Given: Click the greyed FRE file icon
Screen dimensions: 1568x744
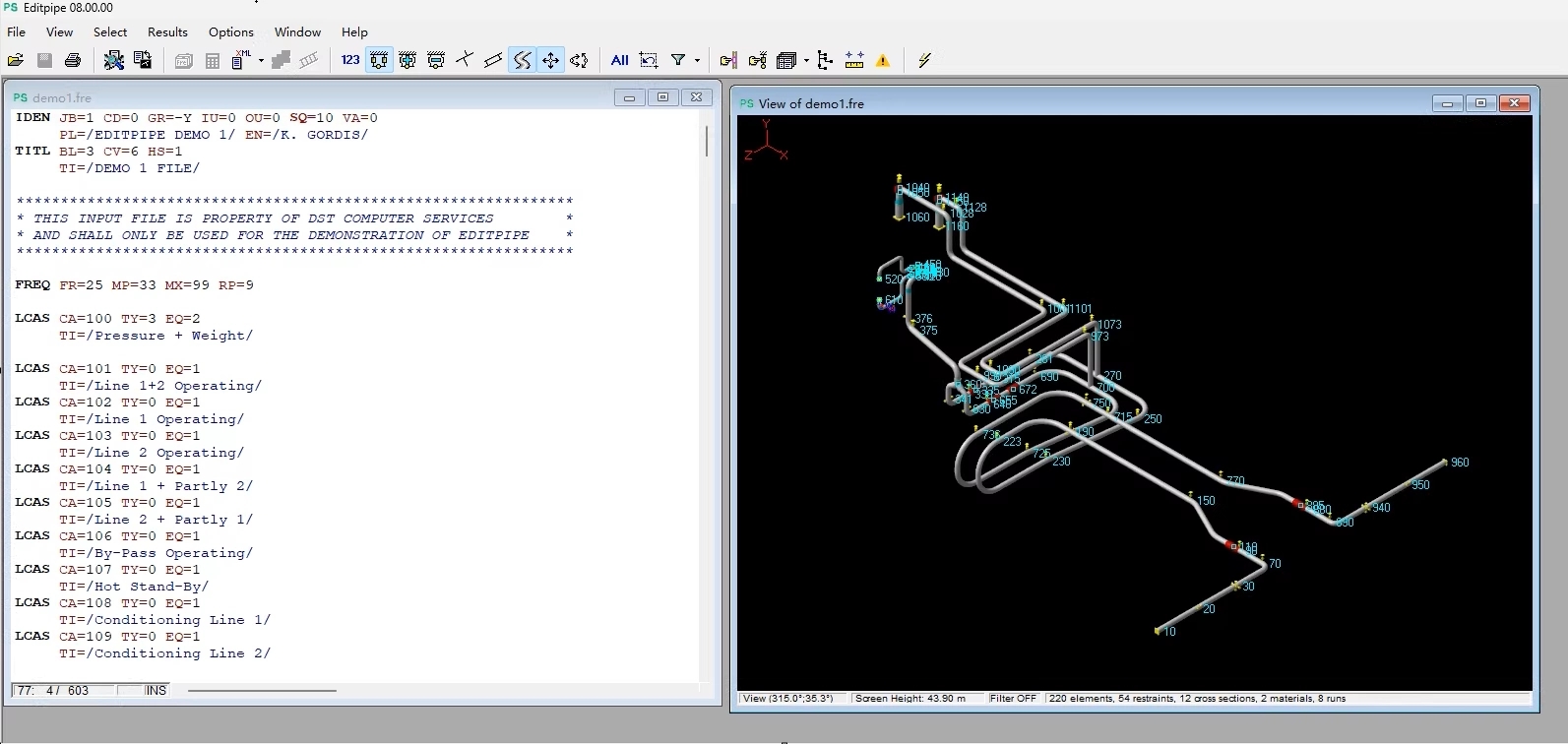Looking at the screenshot, I should pyautogui.click(x=184, y=60).
